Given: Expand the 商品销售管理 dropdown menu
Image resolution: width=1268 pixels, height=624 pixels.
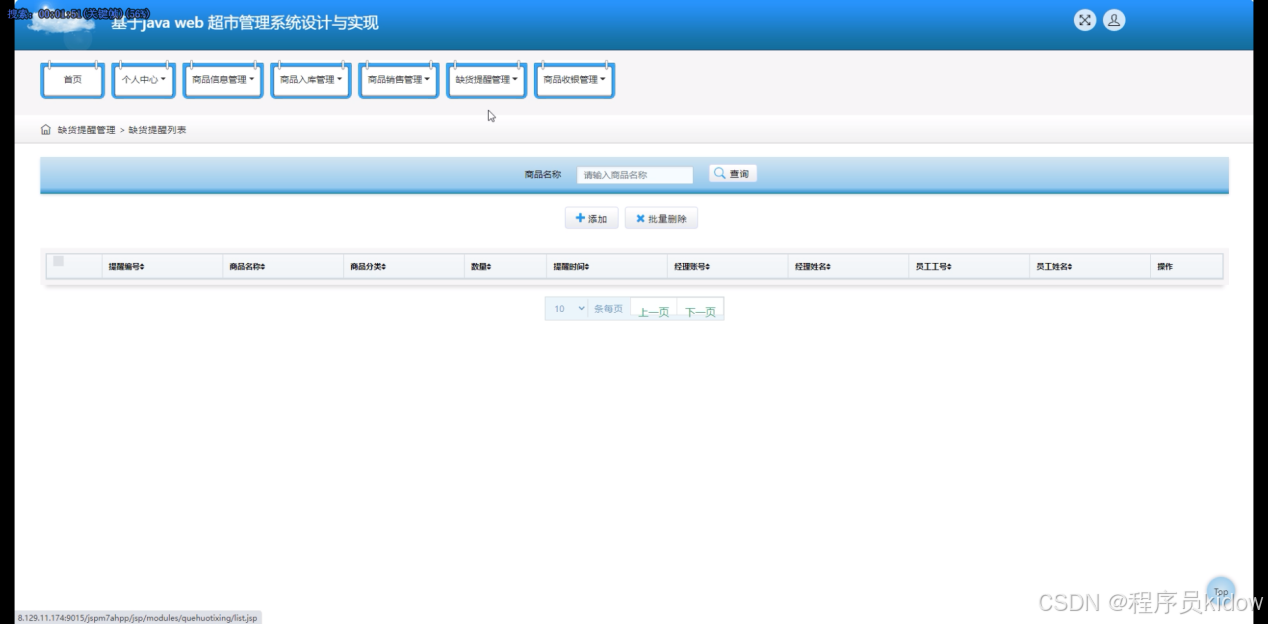Looking at the screenshot, I should point(399,80).
